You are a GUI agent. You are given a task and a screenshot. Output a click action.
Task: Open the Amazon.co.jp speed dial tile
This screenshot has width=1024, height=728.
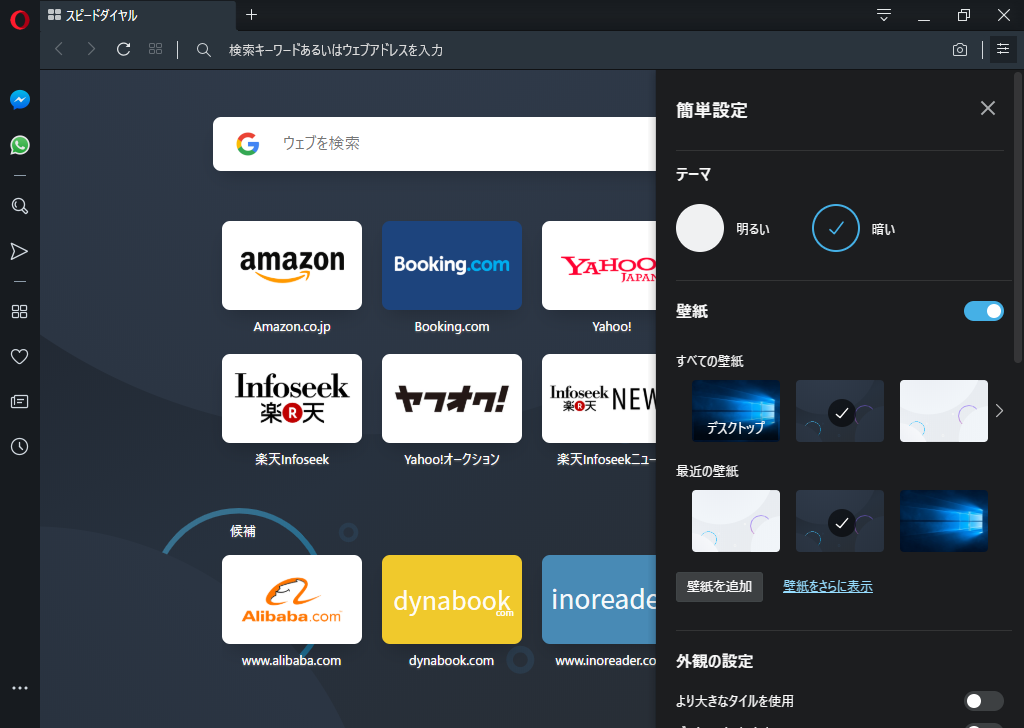click(291, 266)
